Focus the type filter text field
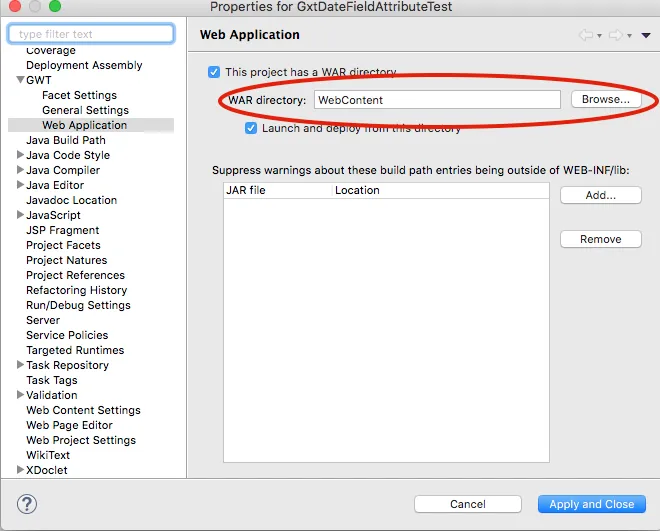Screen dimensions: 660x531 tap(91, 34)
